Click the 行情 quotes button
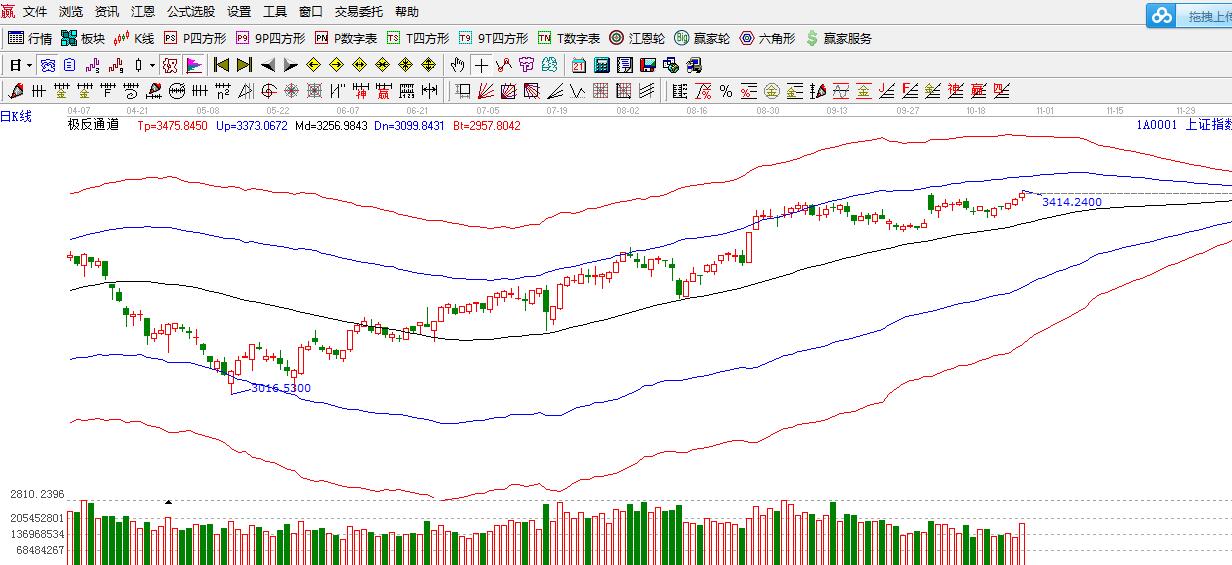The height and width of the screenshot is (565, 1232). 30,38
